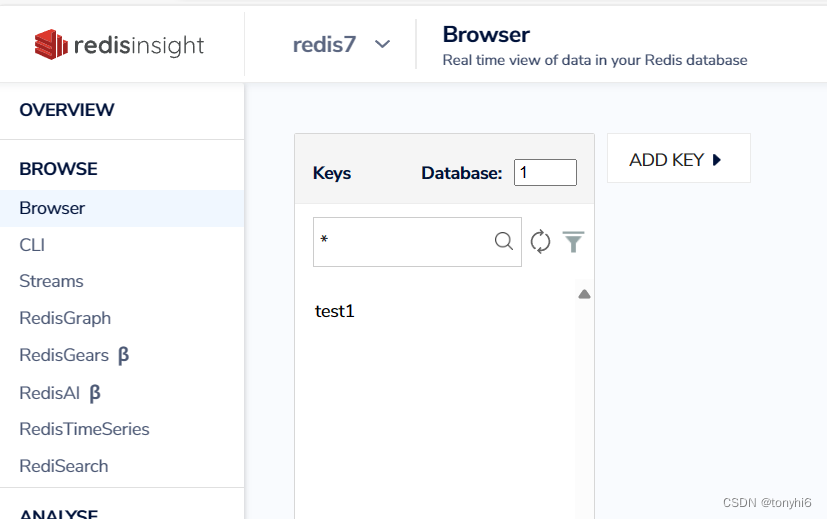Click the search magnifier icon

(504, 241)
